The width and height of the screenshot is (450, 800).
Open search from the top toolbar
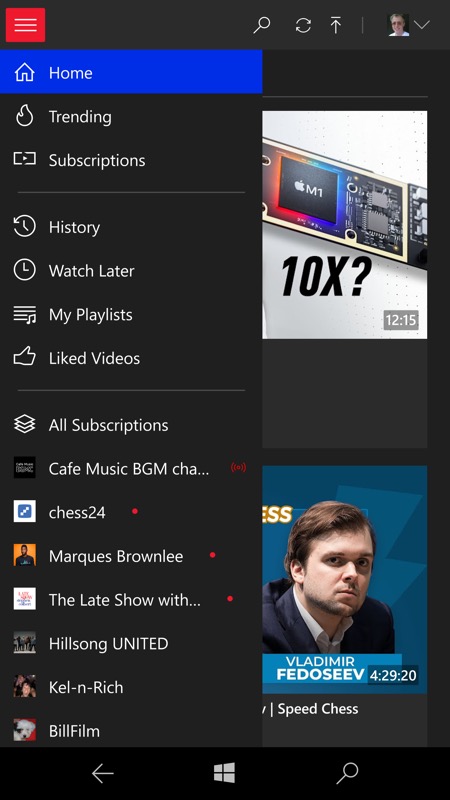pyautogui.click(x=262, y=25)
